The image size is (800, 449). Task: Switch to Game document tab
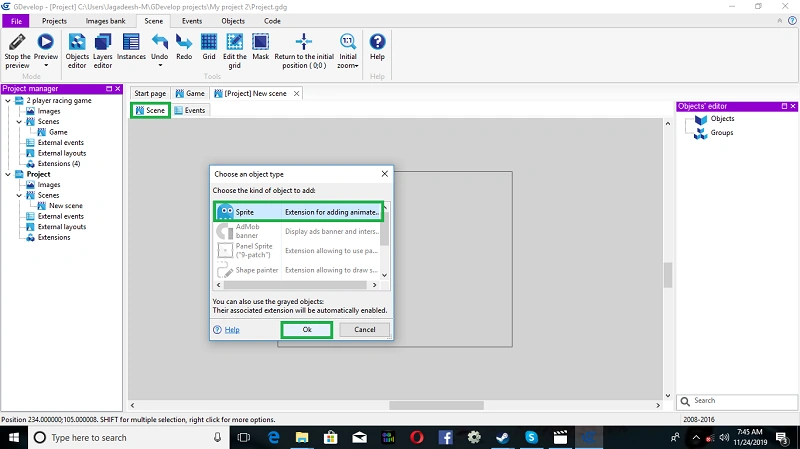click(190, 93)
